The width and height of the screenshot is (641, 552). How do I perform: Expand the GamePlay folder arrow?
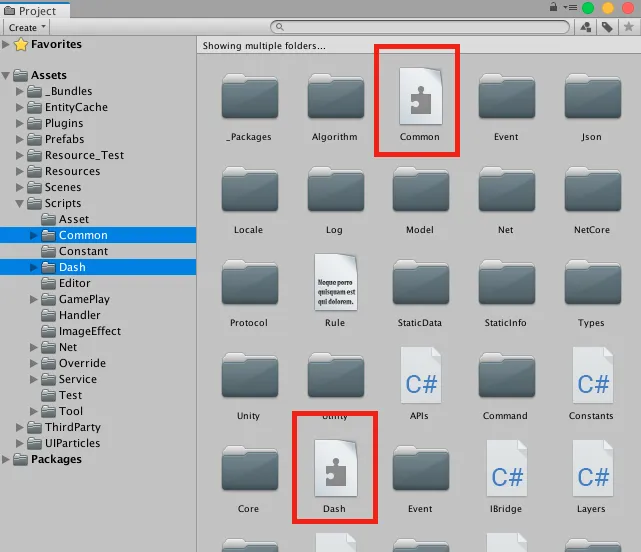36,299
